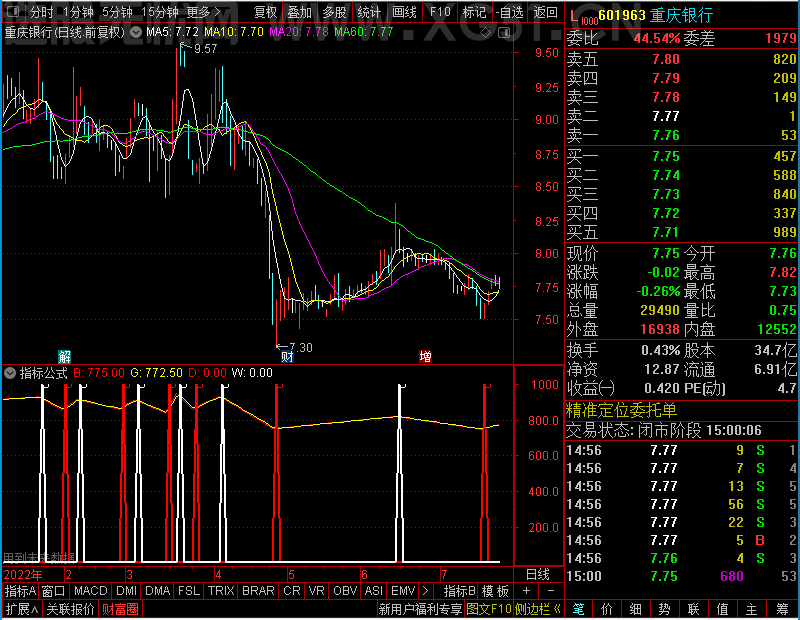Select the 1分钟 period
This screenshot has width=800, height=620.
(78, 12)
